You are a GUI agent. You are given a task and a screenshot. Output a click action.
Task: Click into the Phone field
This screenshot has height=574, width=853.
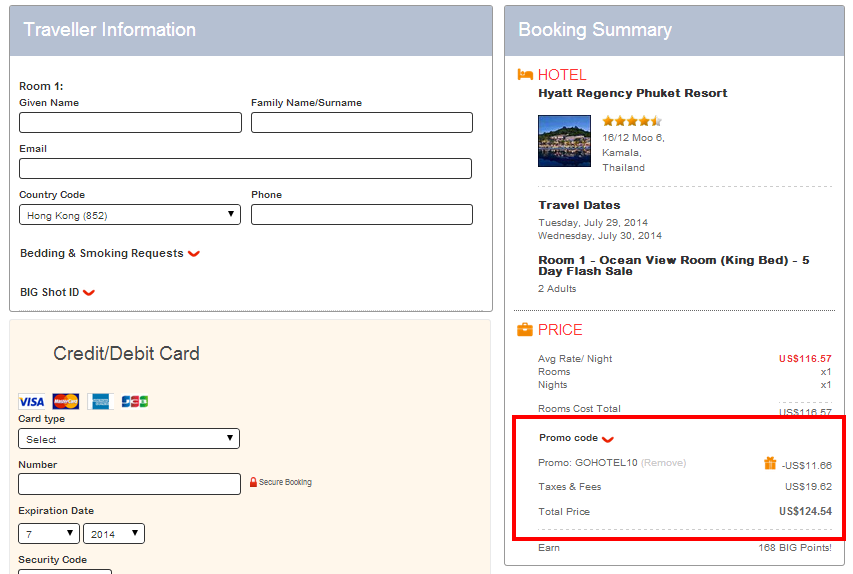pyautogui.click(x=362, y=214)
